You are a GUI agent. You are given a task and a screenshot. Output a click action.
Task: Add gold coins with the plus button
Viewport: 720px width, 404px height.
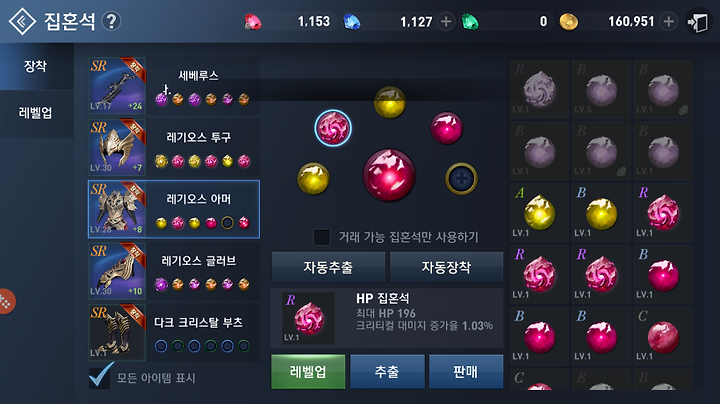coord(669,22)
